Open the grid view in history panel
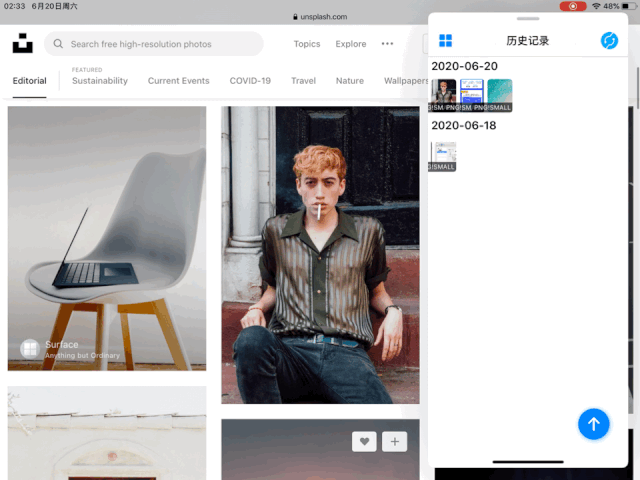The height and width of the screenshot is (480, 640). [x=446, y=40]
